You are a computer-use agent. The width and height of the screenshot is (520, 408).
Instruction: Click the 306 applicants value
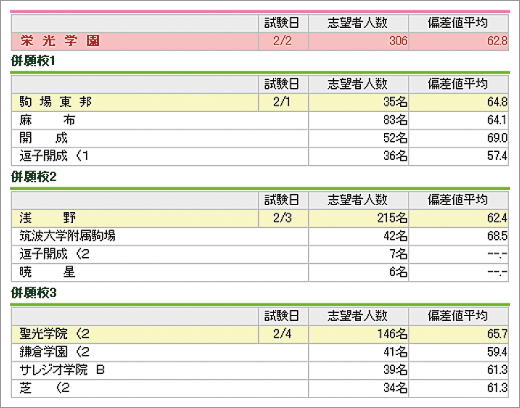coord(398,41)
